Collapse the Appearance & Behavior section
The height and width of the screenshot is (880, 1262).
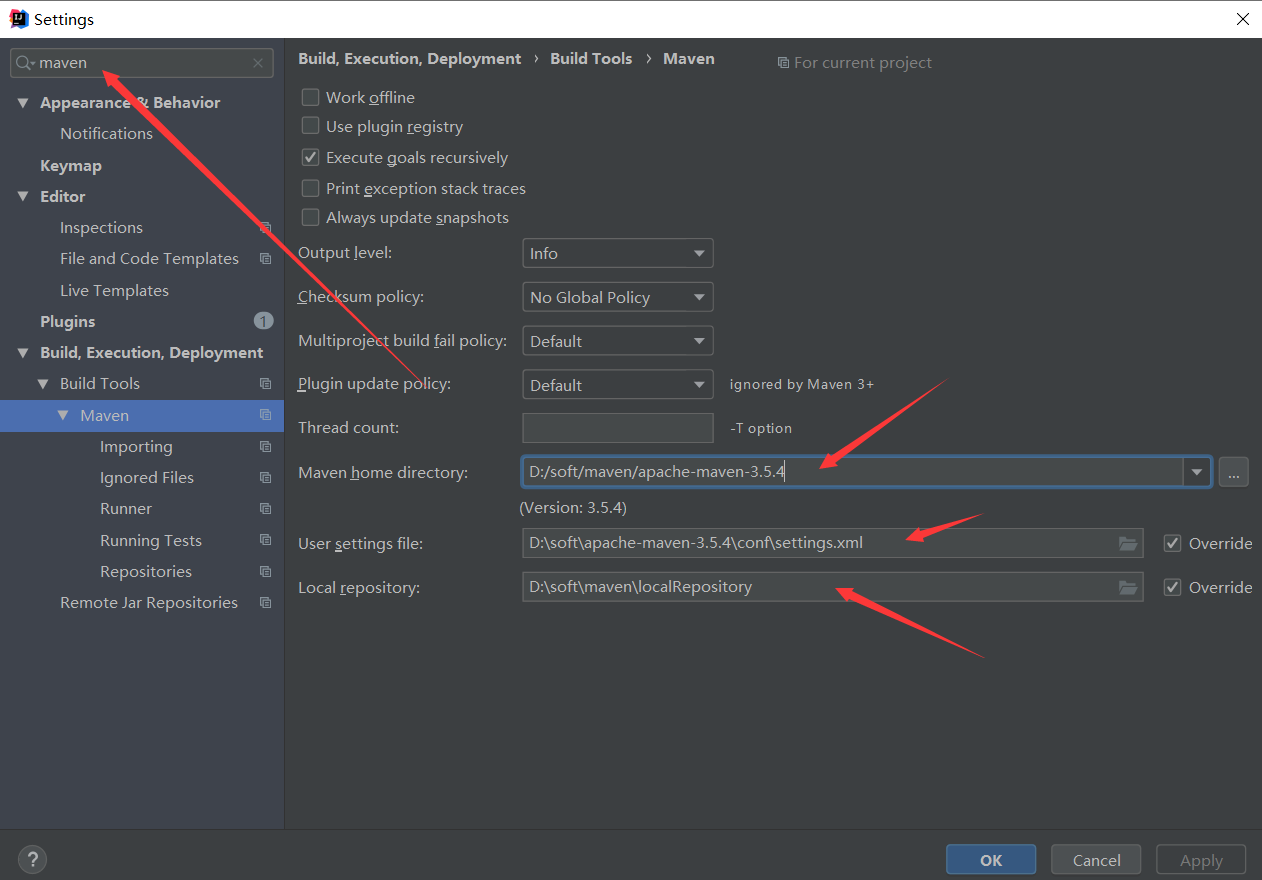coord(23,103)
